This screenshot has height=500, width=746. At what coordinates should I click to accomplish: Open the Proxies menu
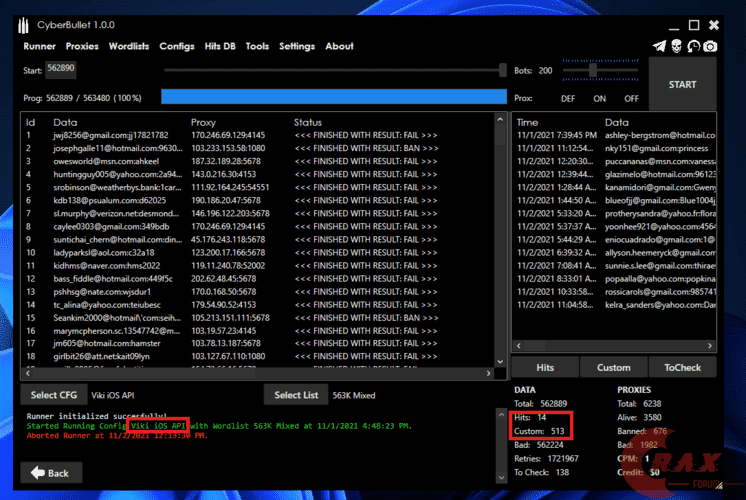[82, 46]
